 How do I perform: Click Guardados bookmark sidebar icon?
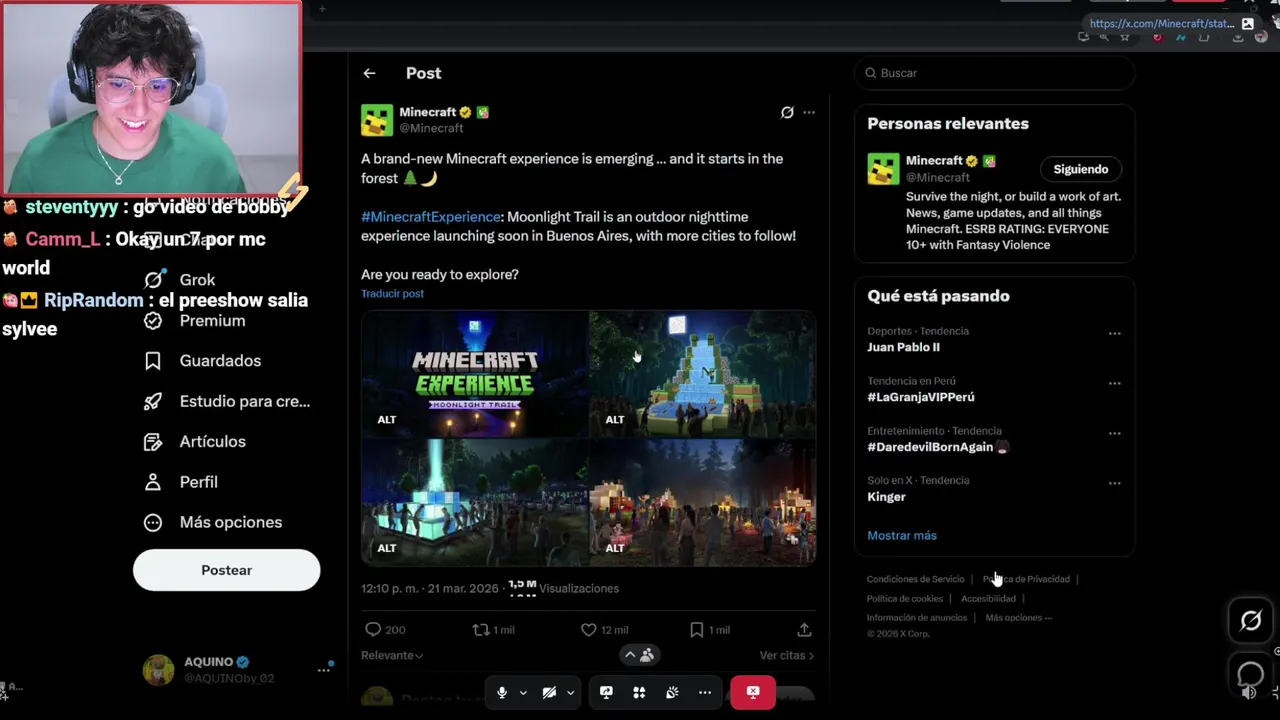pyautogui.click(x=153, y=361)
